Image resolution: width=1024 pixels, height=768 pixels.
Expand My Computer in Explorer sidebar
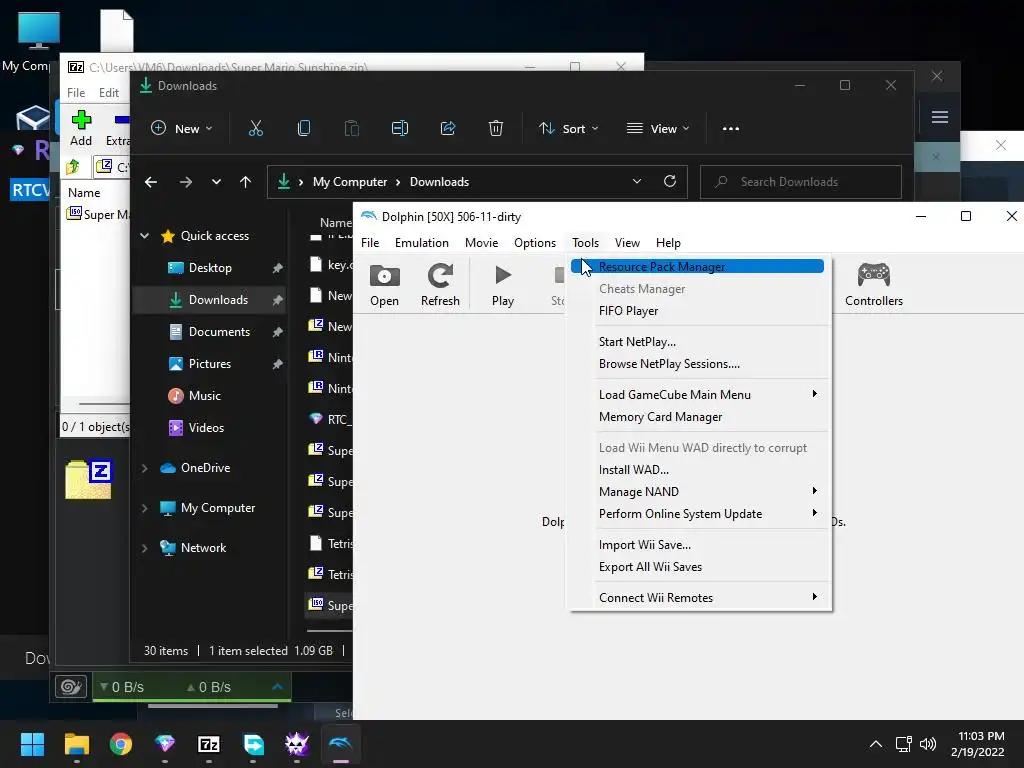click(144, 508)
